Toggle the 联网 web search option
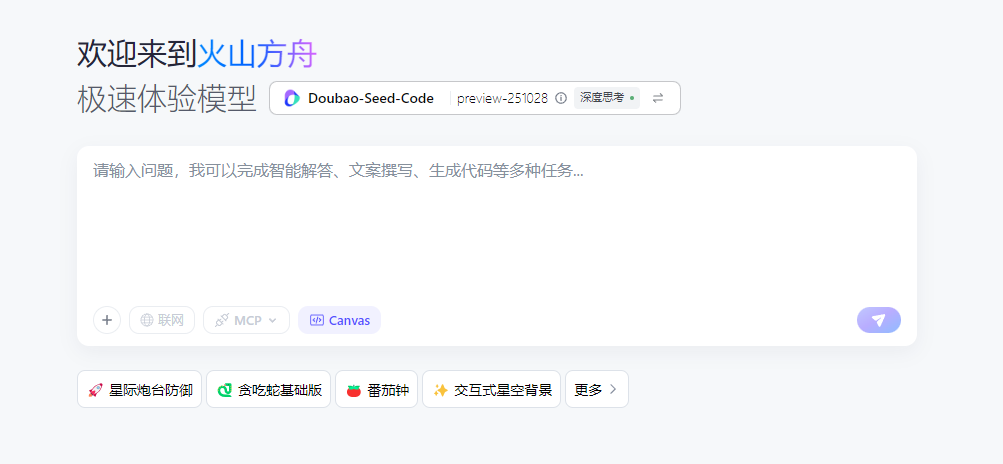 (x=162, y=320)
